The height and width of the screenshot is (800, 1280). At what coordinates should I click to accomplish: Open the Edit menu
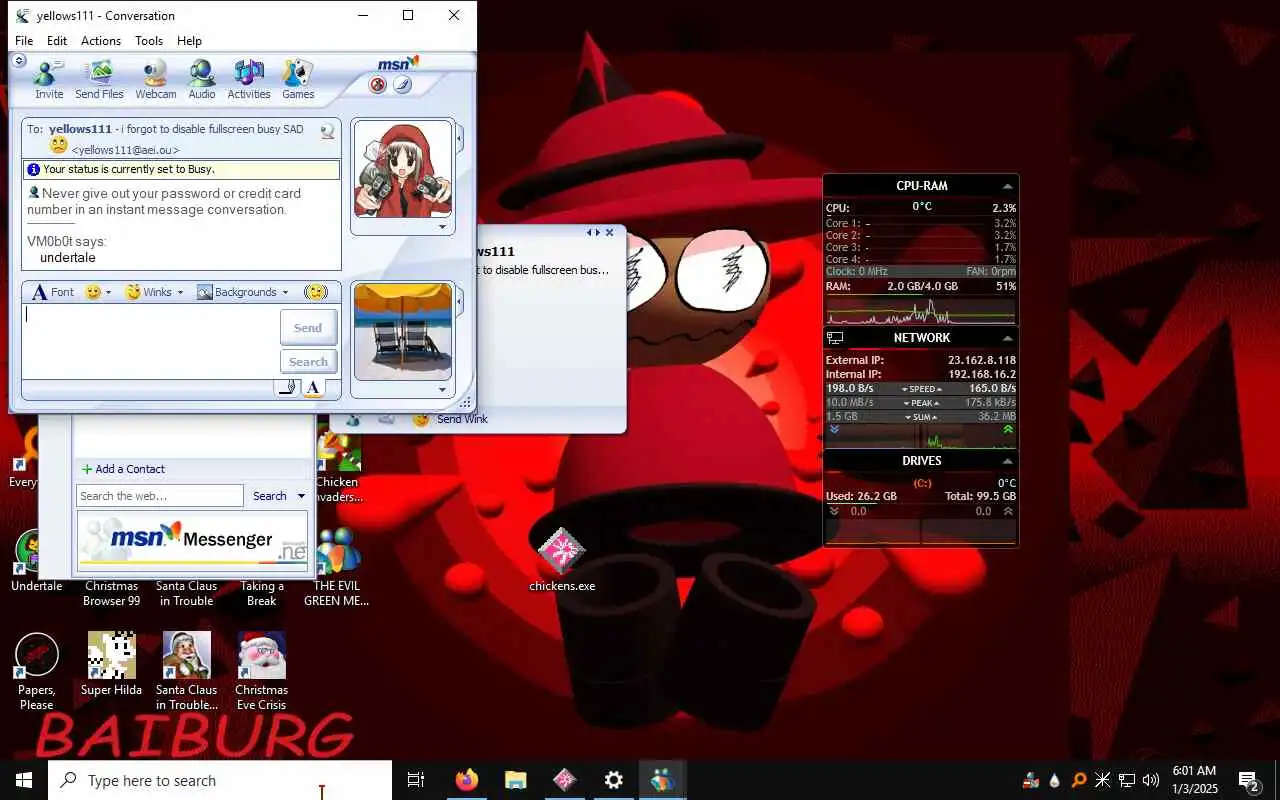click(57, 41)
